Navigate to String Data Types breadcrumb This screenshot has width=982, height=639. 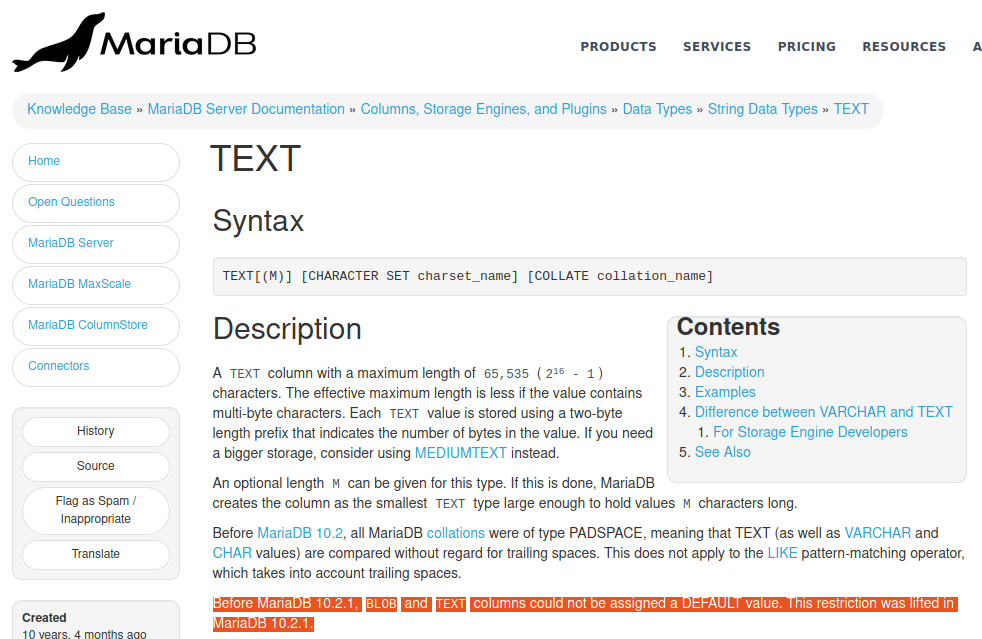pyautogui.click(x=762, y=108)
